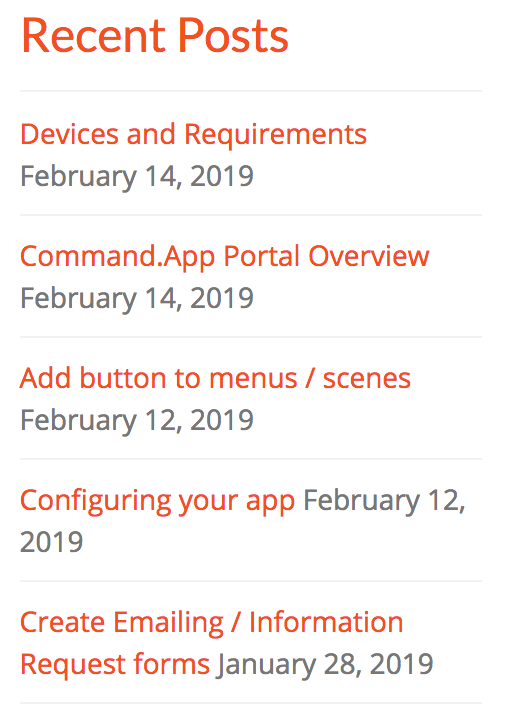The width and height of the screenshot is (514, 724).
Task: Click the date below Command.App Portal Overview
Action: (x=137, y=298)
